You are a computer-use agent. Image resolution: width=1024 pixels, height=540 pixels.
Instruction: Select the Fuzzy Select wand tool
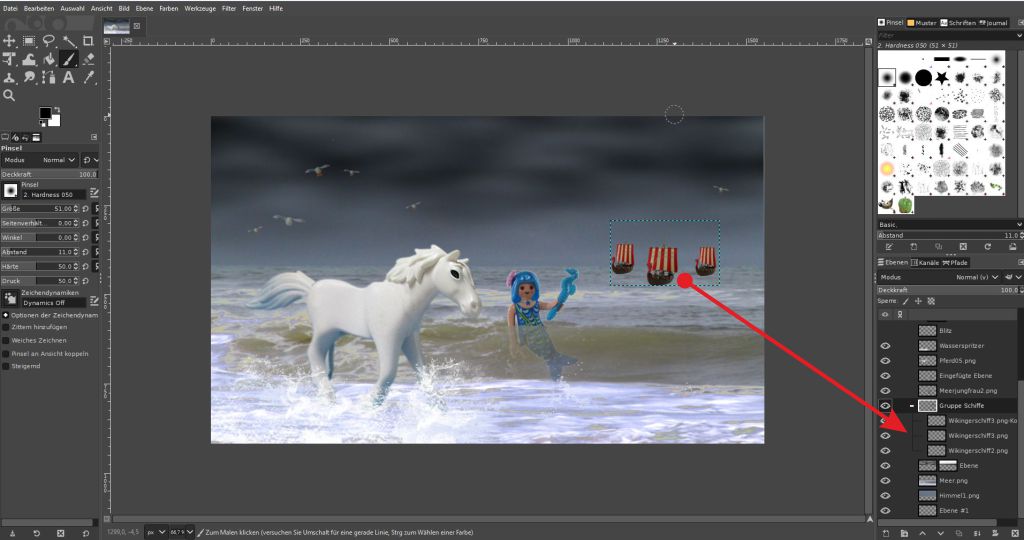(x=69, y=40)
